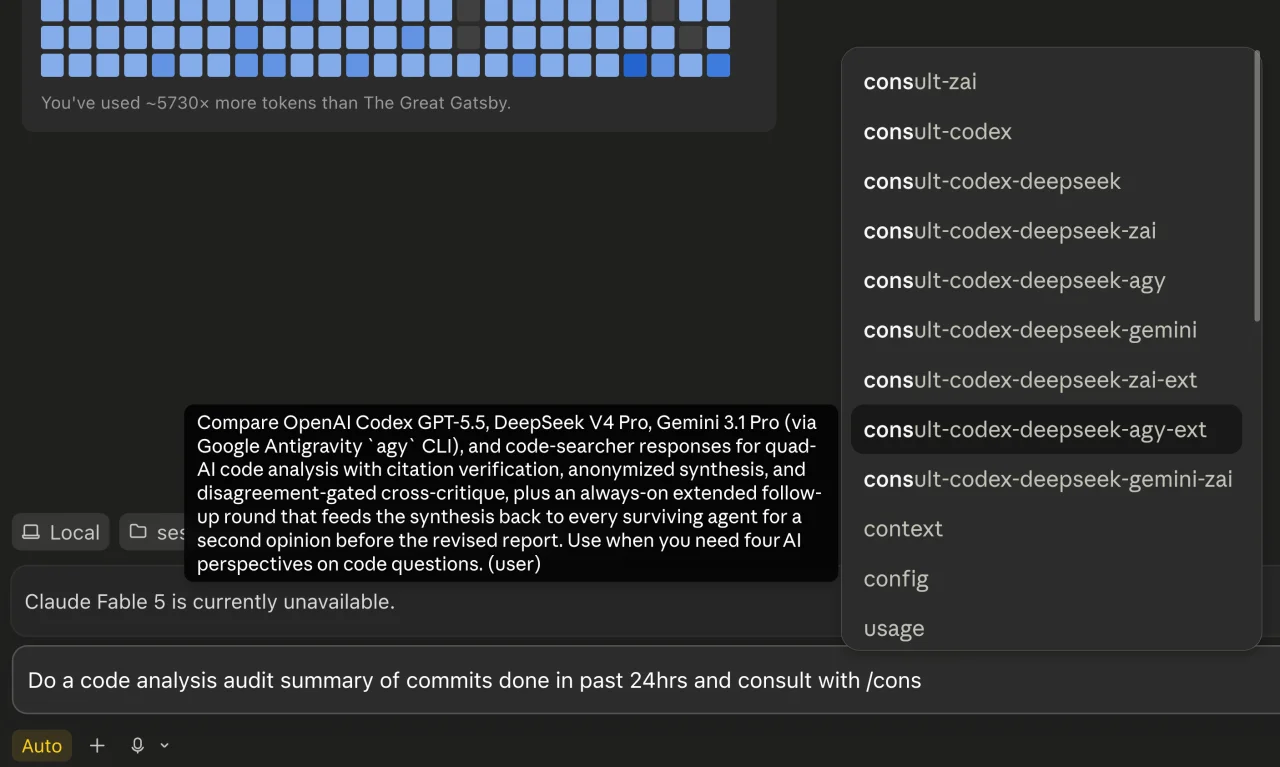Choose consult-codex-deepseek-gemini-zai entry
Viewport: 1280px width, 767px height.
tap(1046, 479)
